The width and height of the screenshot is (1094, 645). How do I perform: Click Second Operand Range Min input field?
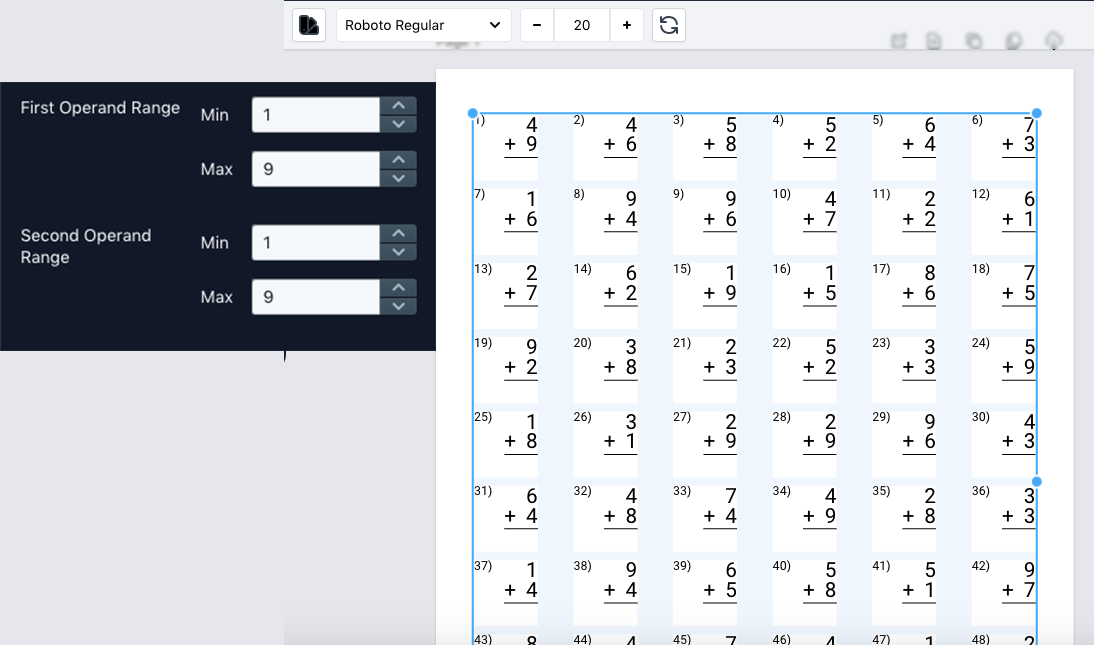coord(315,242)
